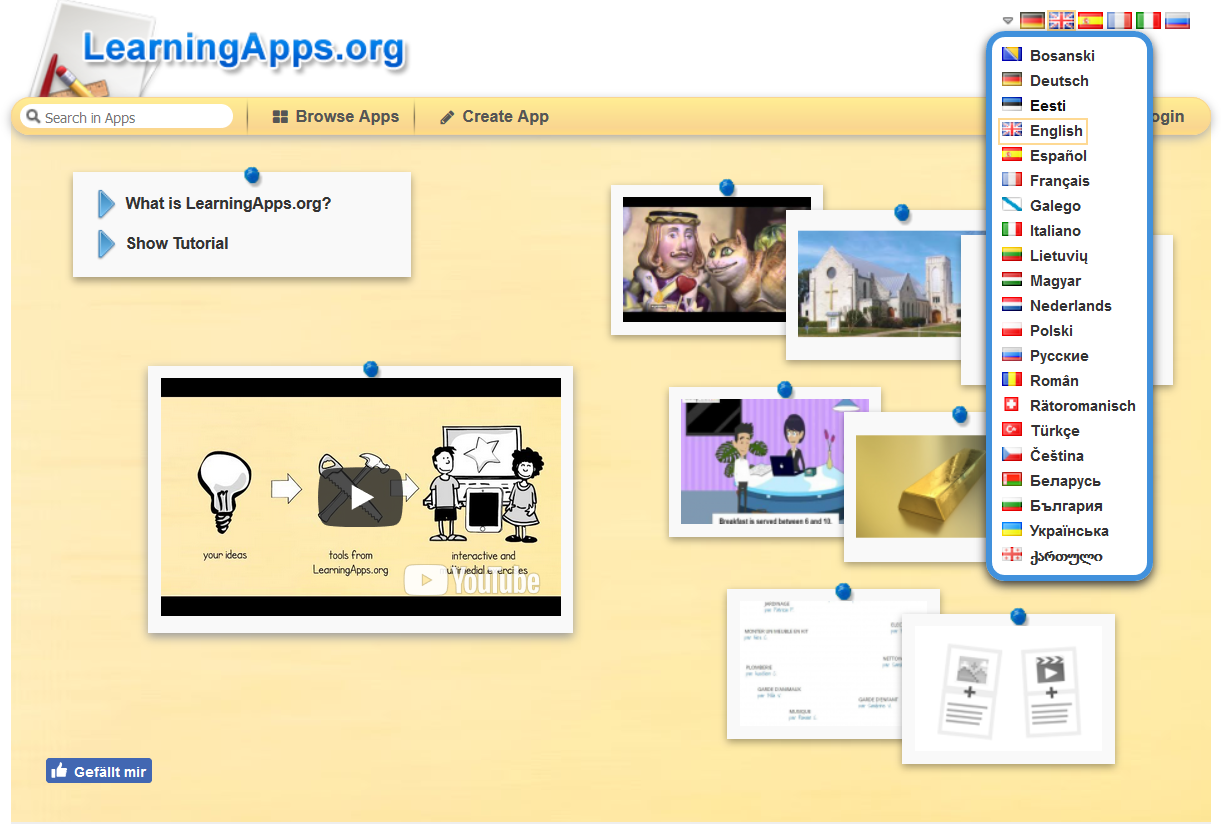Open Create App

494,117
